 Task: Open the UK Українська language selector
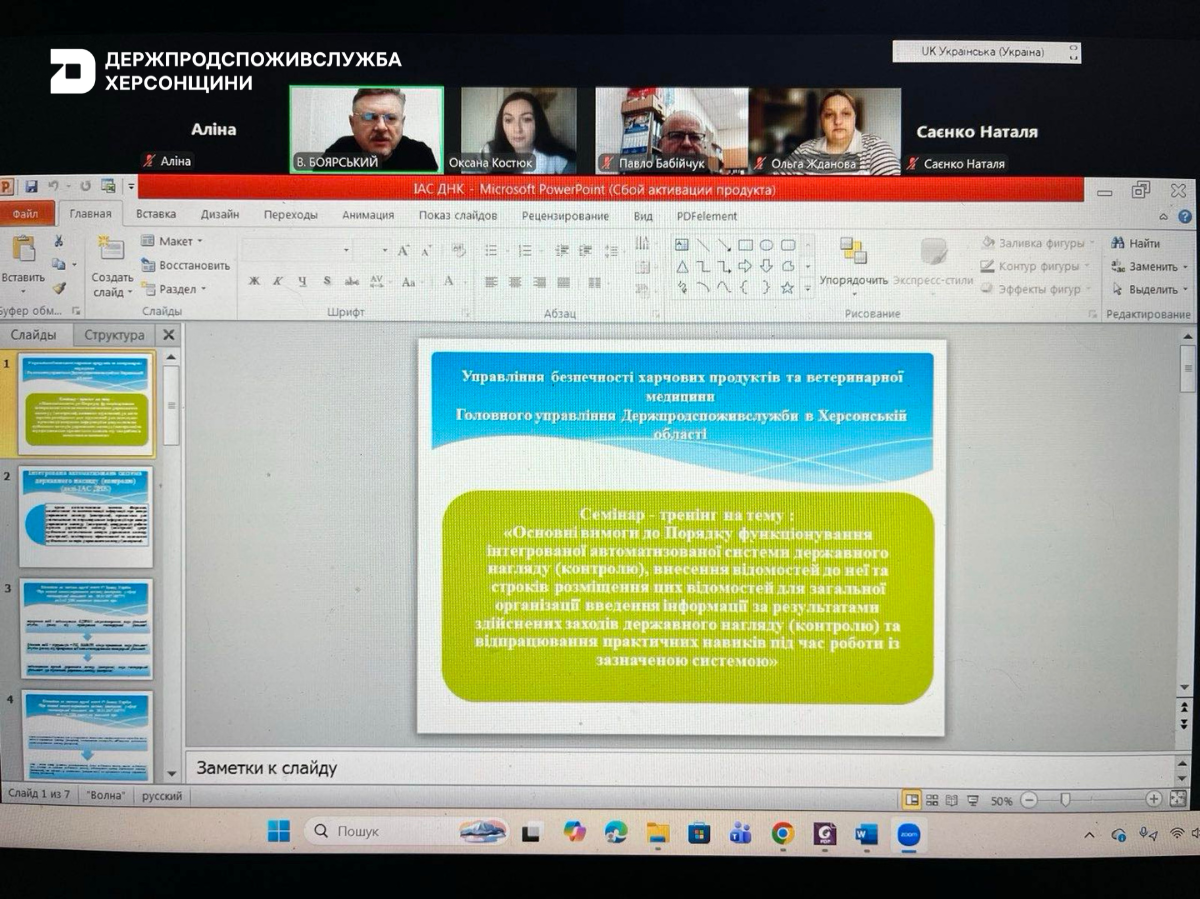[985, 52]
